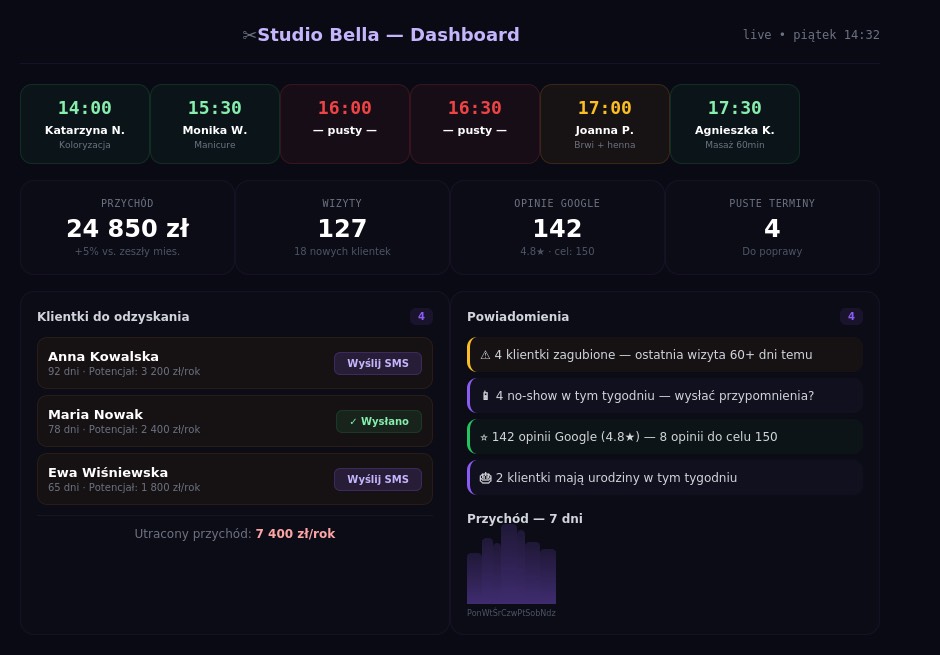Screen dimensions: 940x655
Task: Select the Wizyty 127 stat card
Action: (342, 227)
